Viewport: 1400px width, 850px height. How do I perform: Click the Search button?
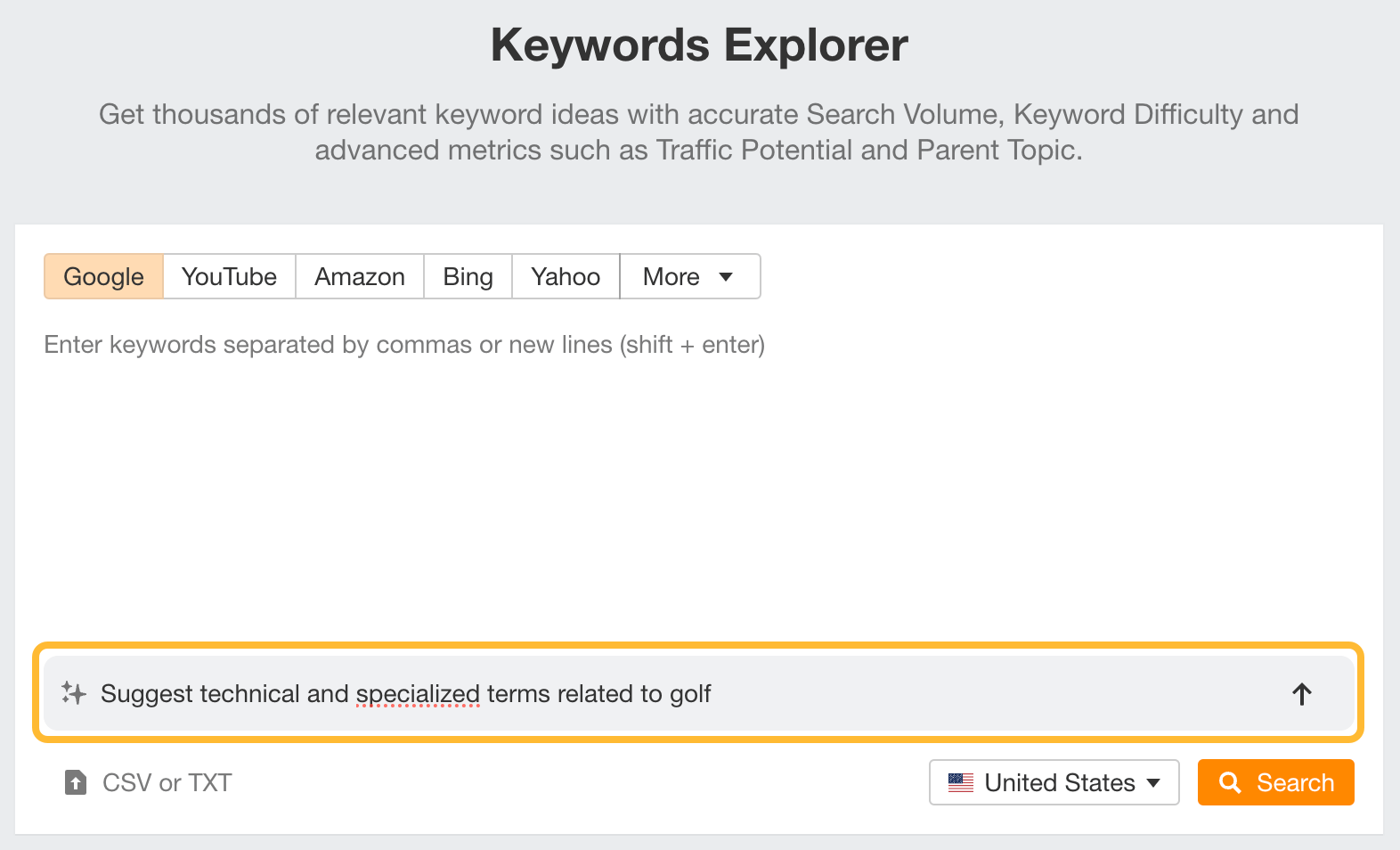click(1275, 782)
